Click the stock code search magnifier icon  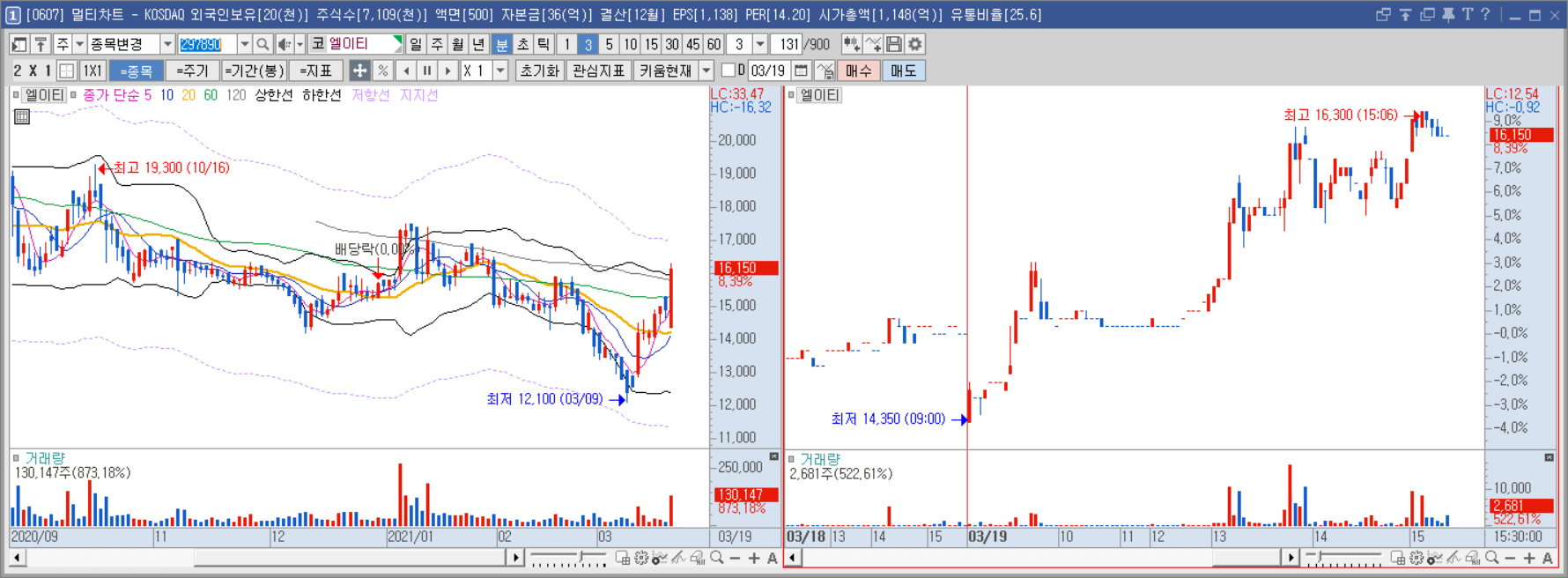pos(262,44)
